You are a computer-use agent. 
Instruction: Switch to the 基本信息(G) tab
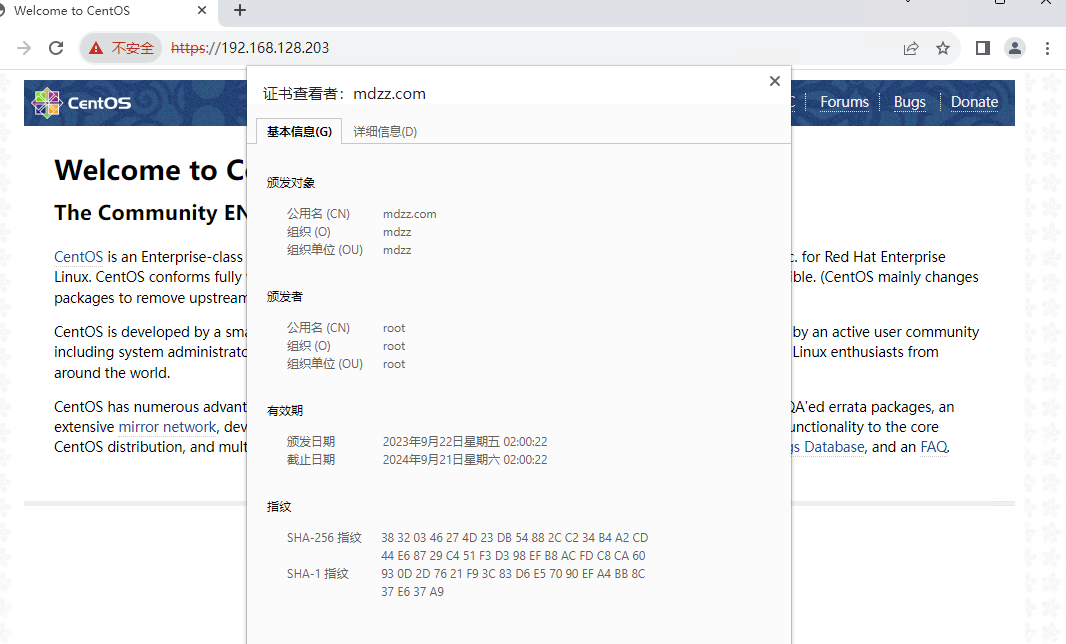[299, 131]
